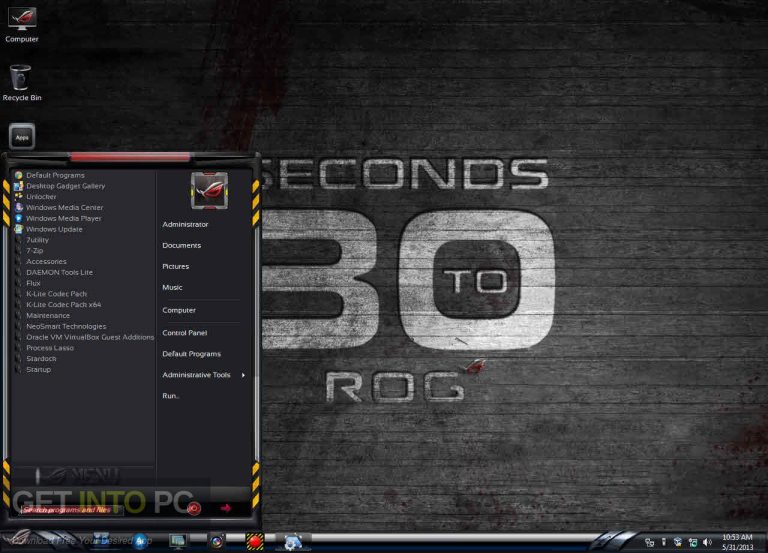This screenshot has width=768, height=553.
Task: Click the VirtualBox cube tray icon
Action: 678,542
